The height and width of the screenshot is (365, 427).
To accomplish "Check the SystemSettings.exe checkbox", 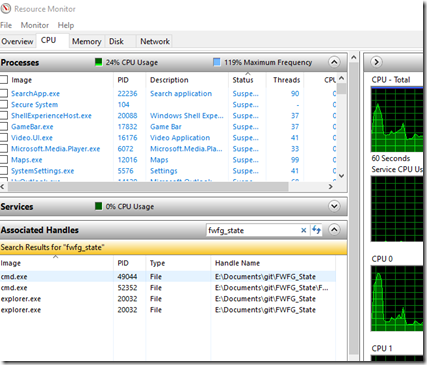I will (x=4, y=171).
